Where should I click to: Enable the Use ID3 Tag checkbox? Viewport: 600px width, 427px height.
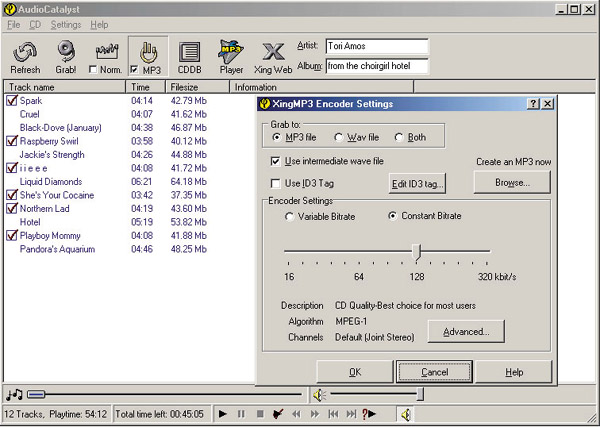click(x=275, y=184)
